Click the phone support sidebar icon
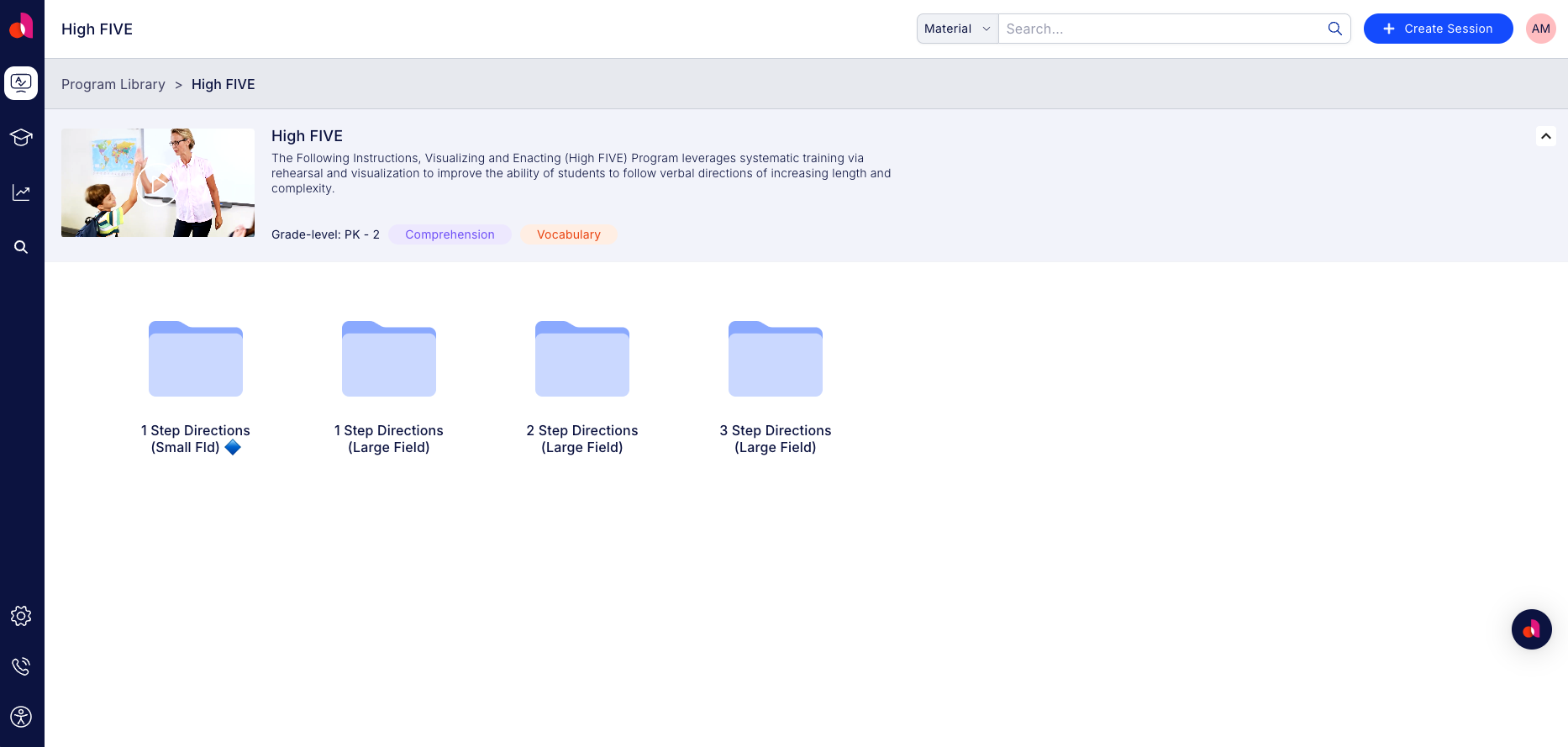Screen dimensions: 1568x747 tap(21, 666)
